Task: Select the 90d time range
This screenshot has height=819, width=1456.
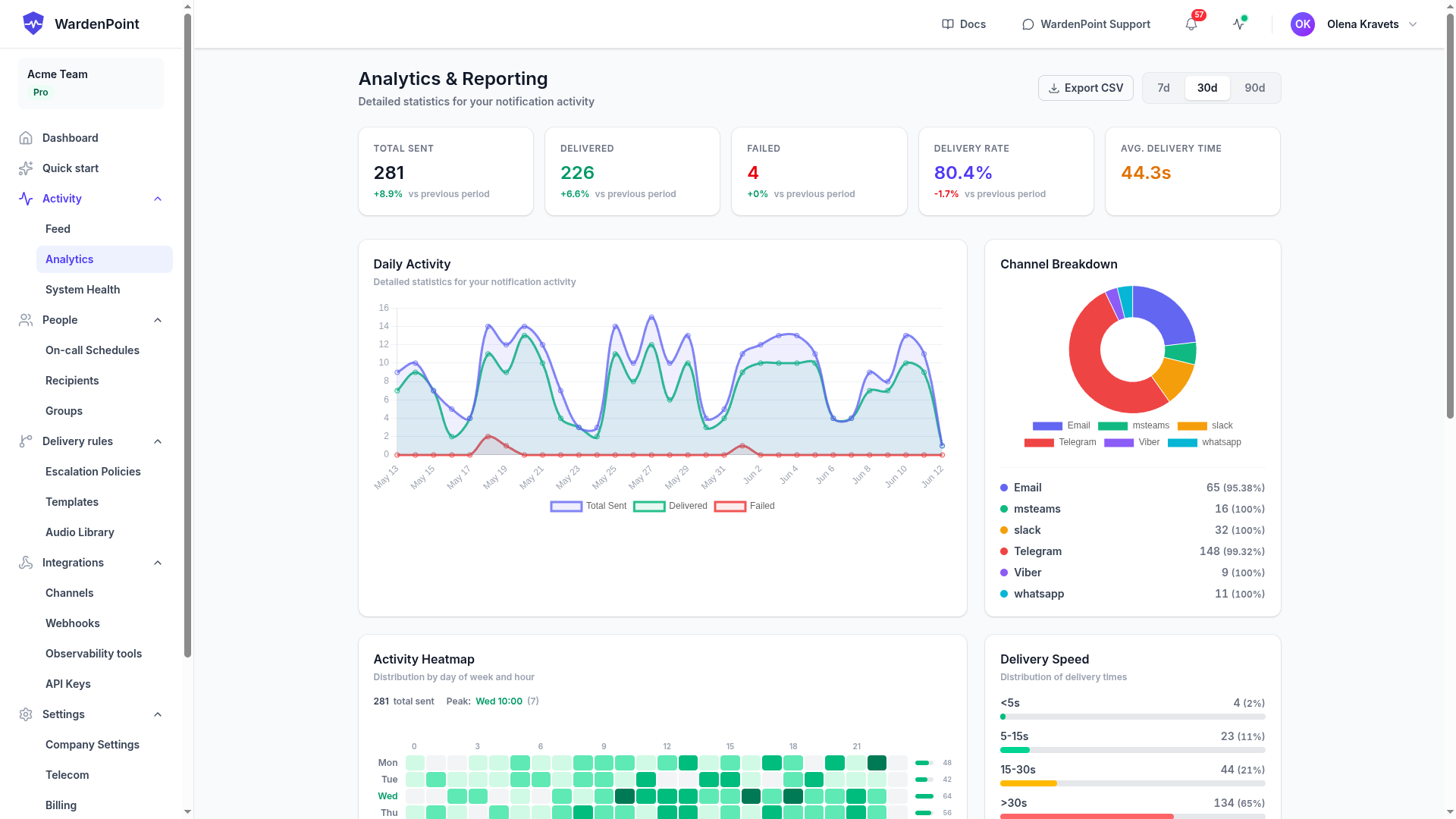Action: (x=1255, y=88)
